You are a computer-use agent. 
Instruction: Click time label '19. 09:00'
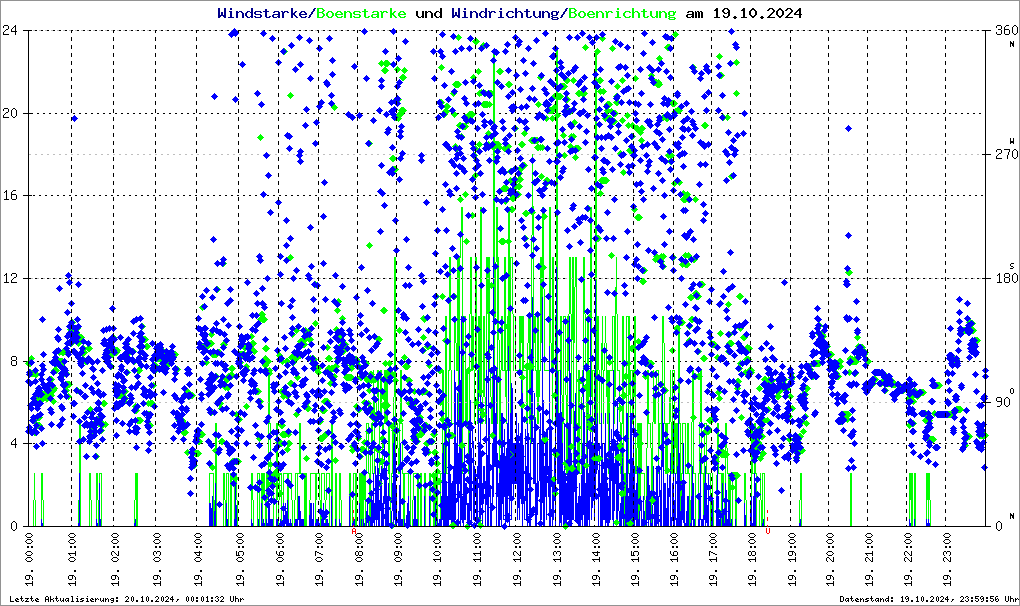point(398,559)
